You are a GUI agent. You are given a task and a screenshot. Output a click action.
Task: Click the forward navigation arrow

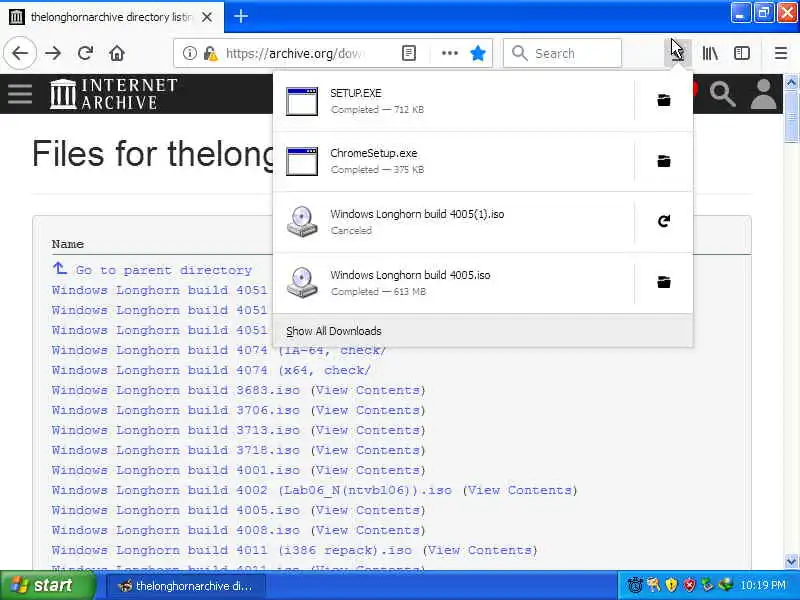pyautogui.click(x=53, y=53)
